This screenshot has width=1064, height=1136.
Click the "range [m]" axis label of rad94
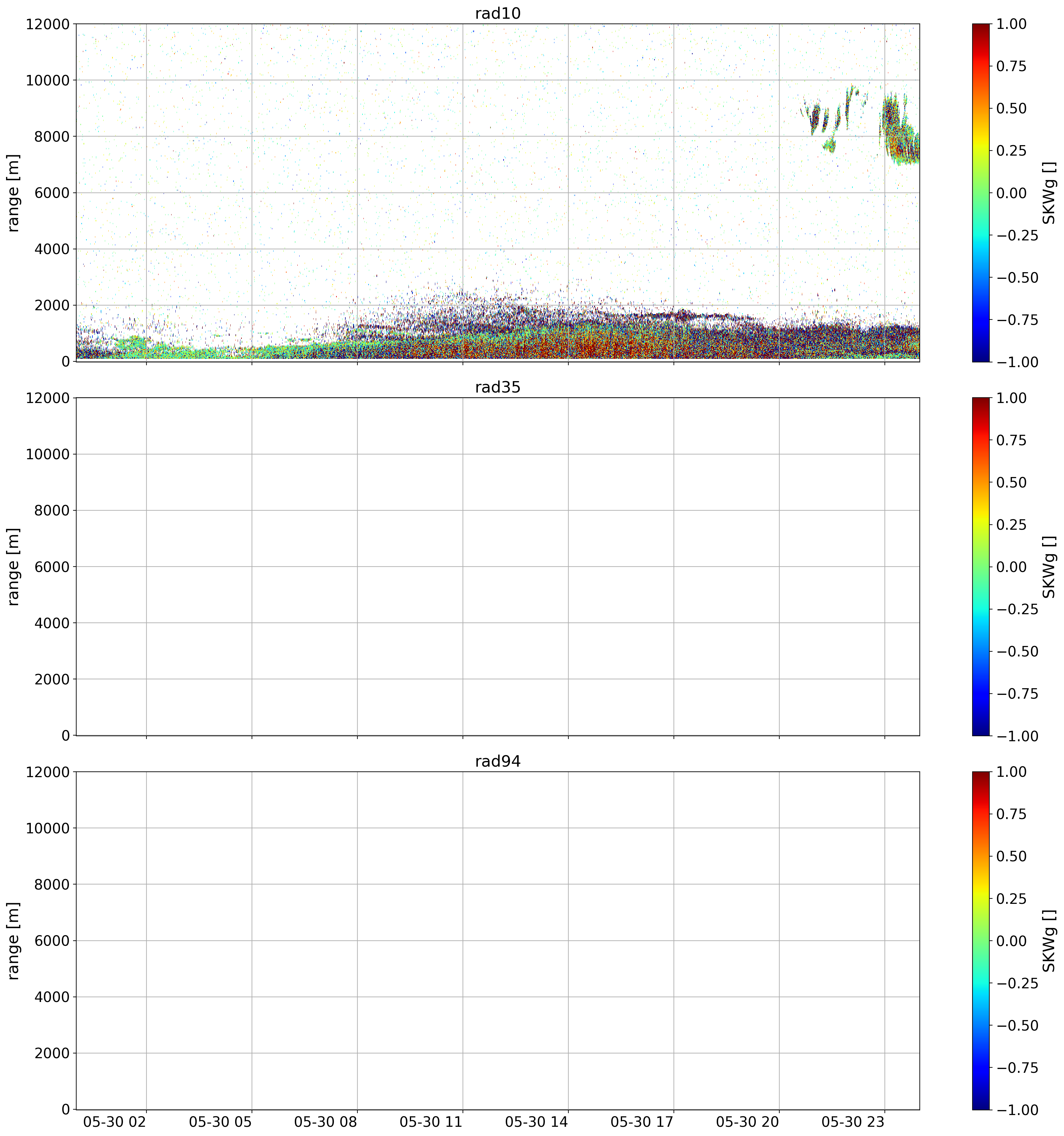[13, 941]
